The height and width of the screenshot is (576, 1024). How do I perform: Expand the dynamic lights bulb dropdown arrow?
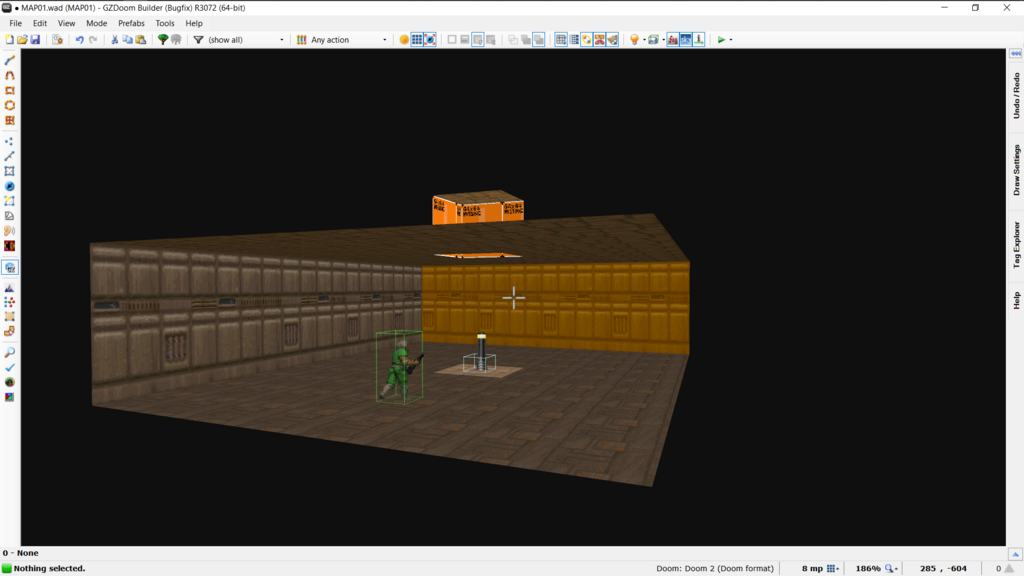[x=645, y=40]
